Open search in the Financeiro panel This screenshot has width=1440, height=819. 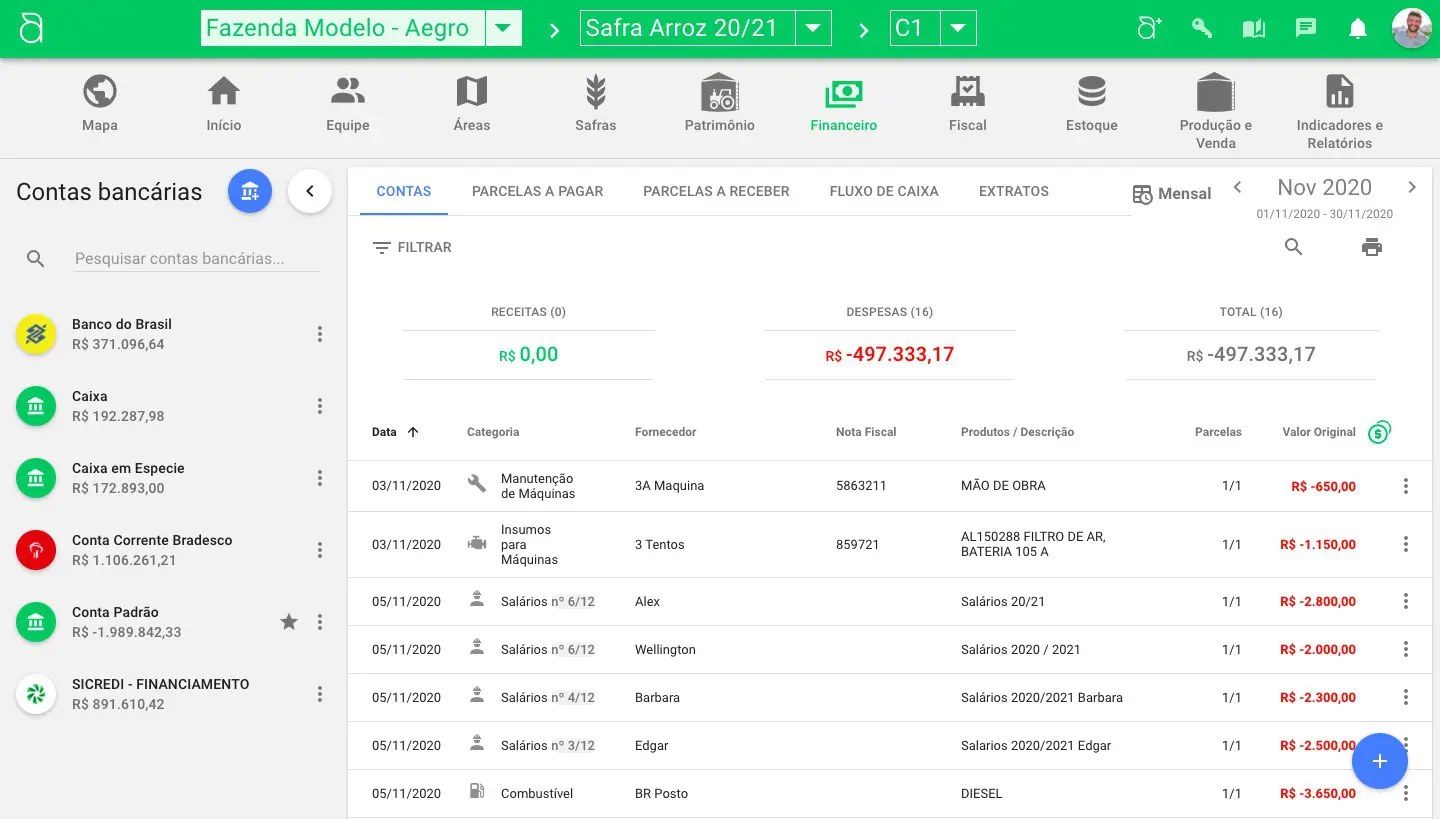pyautogui.click(x=1294, y=246)
